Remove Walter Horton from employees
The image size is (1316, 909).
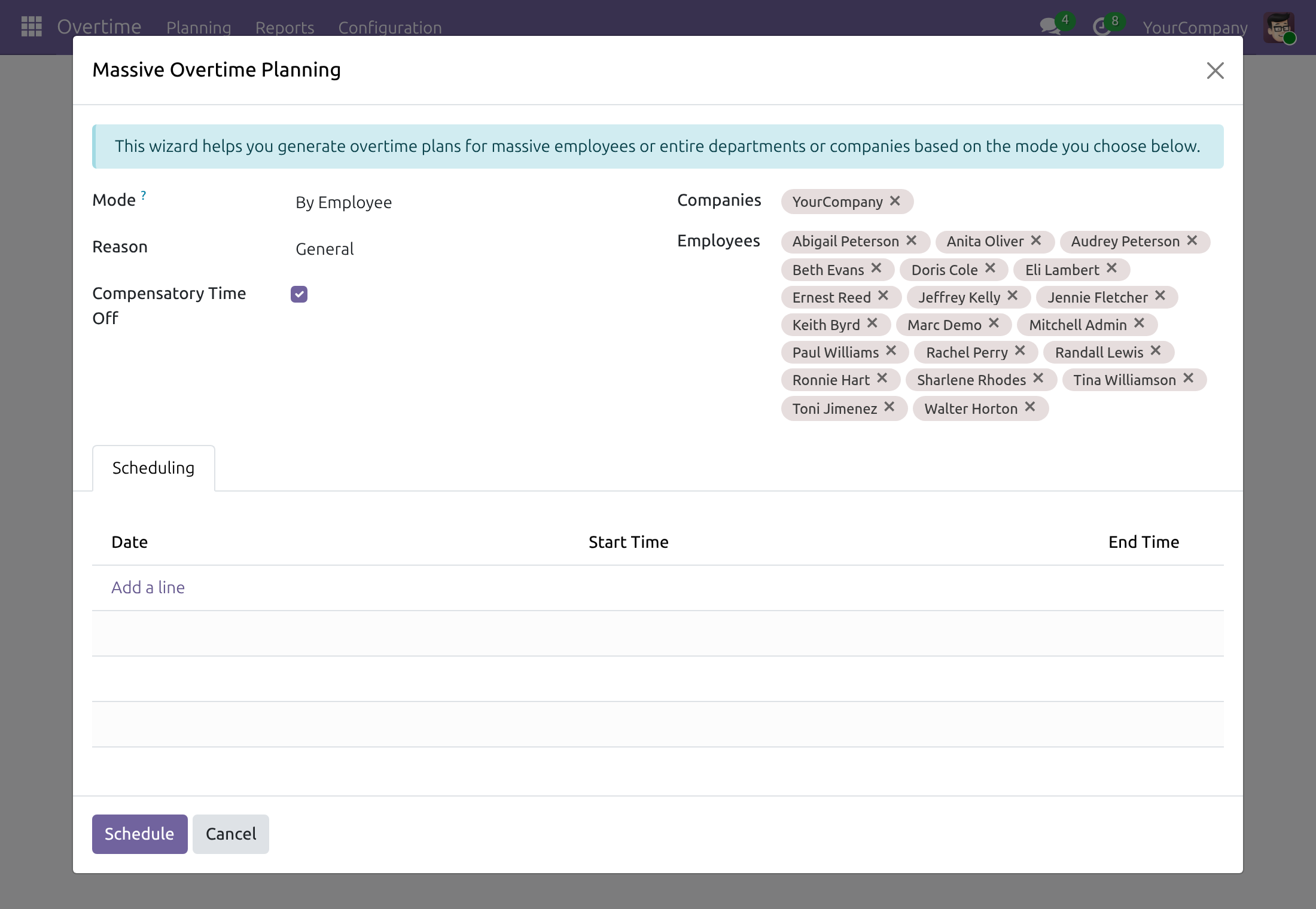1030,407
